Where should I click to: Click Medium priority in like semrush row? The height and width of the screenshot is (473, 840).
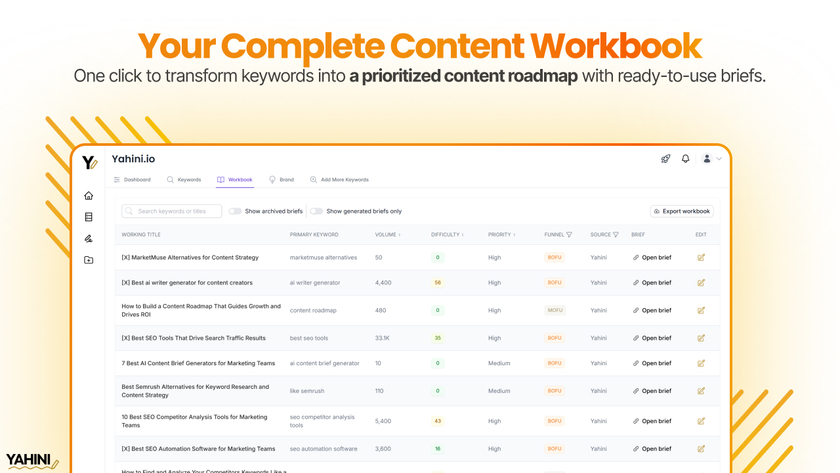click(499, 391)
